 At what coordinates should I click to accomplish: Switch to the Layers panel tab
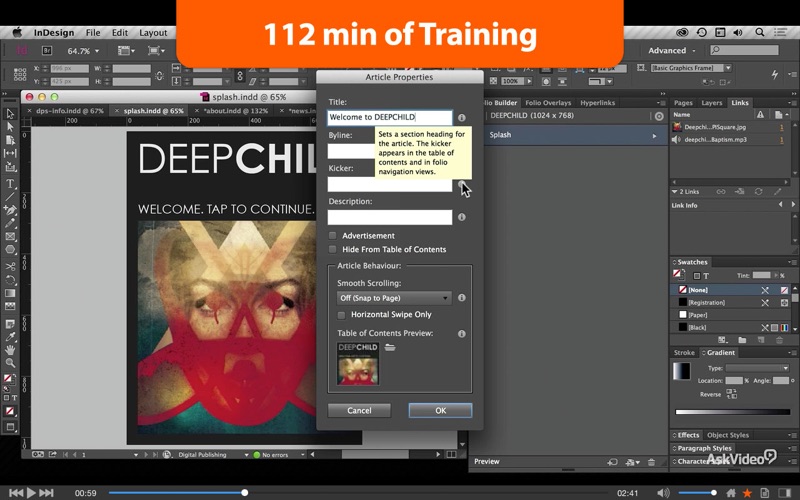click(712, 103)
